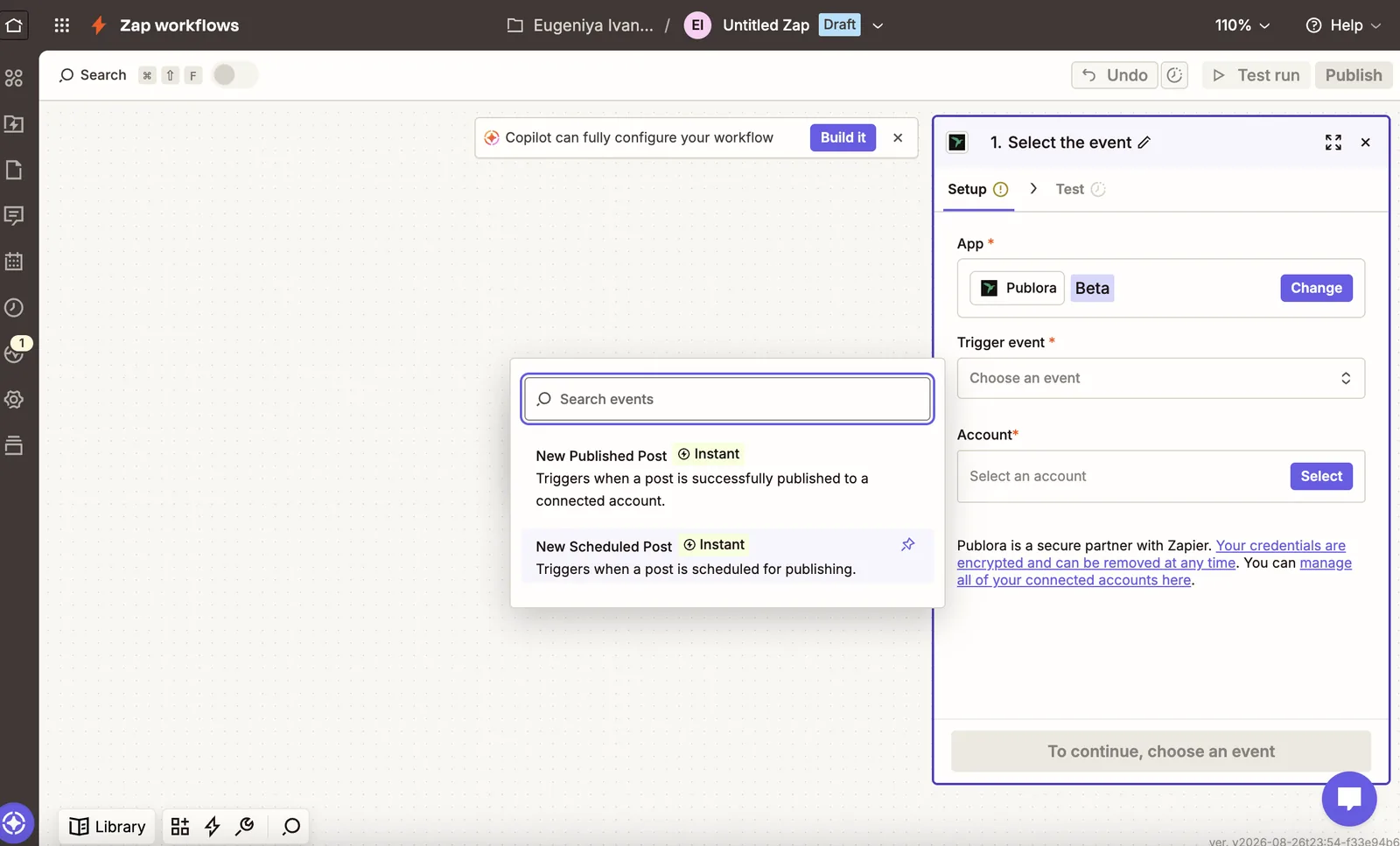The image size is (1400, 846).
Task: Open versions stack icon in sidebar
Action: (x=14, y=445)
